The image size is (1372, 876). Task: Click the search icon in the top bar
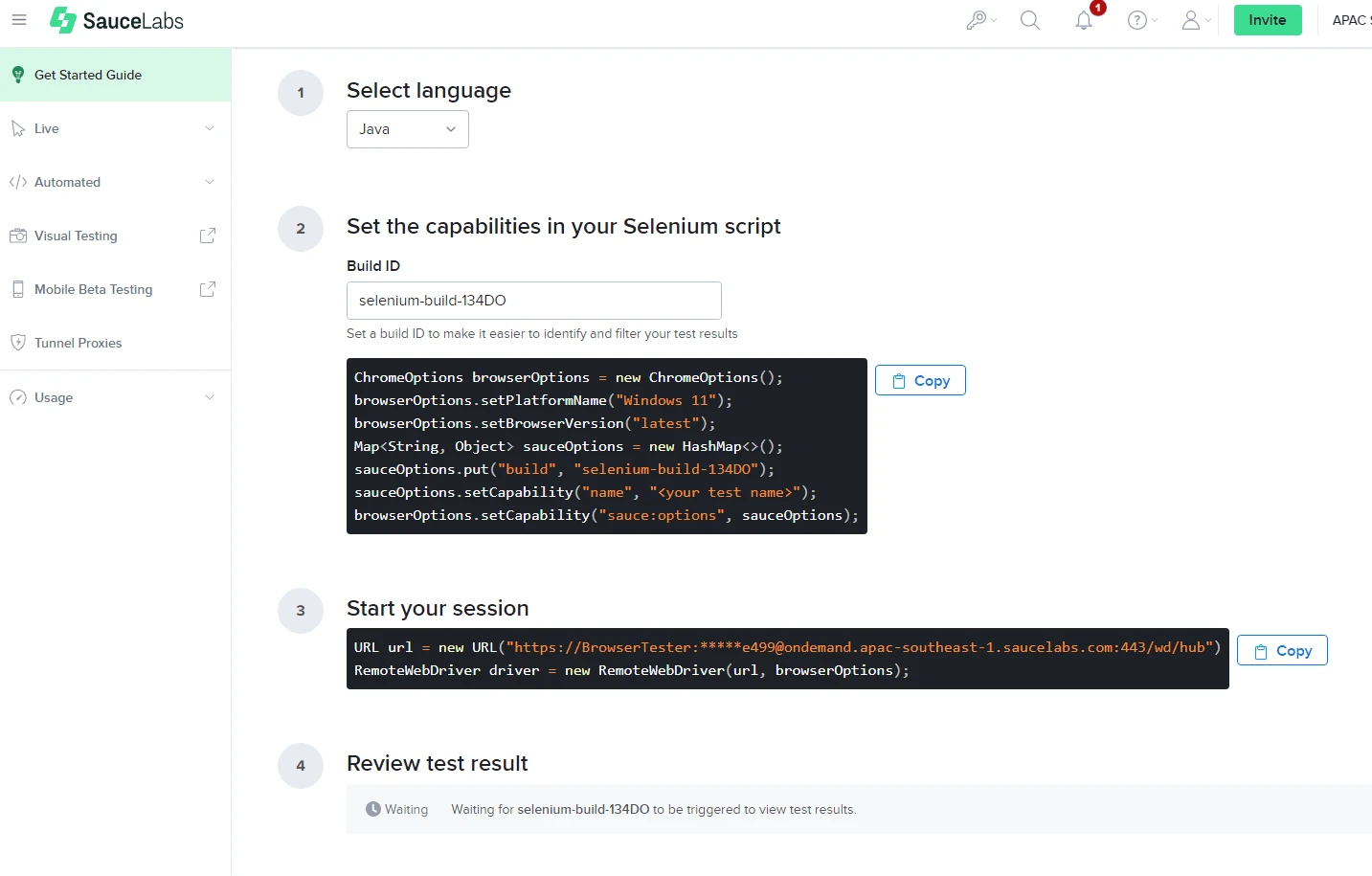tap(1030, 19)
